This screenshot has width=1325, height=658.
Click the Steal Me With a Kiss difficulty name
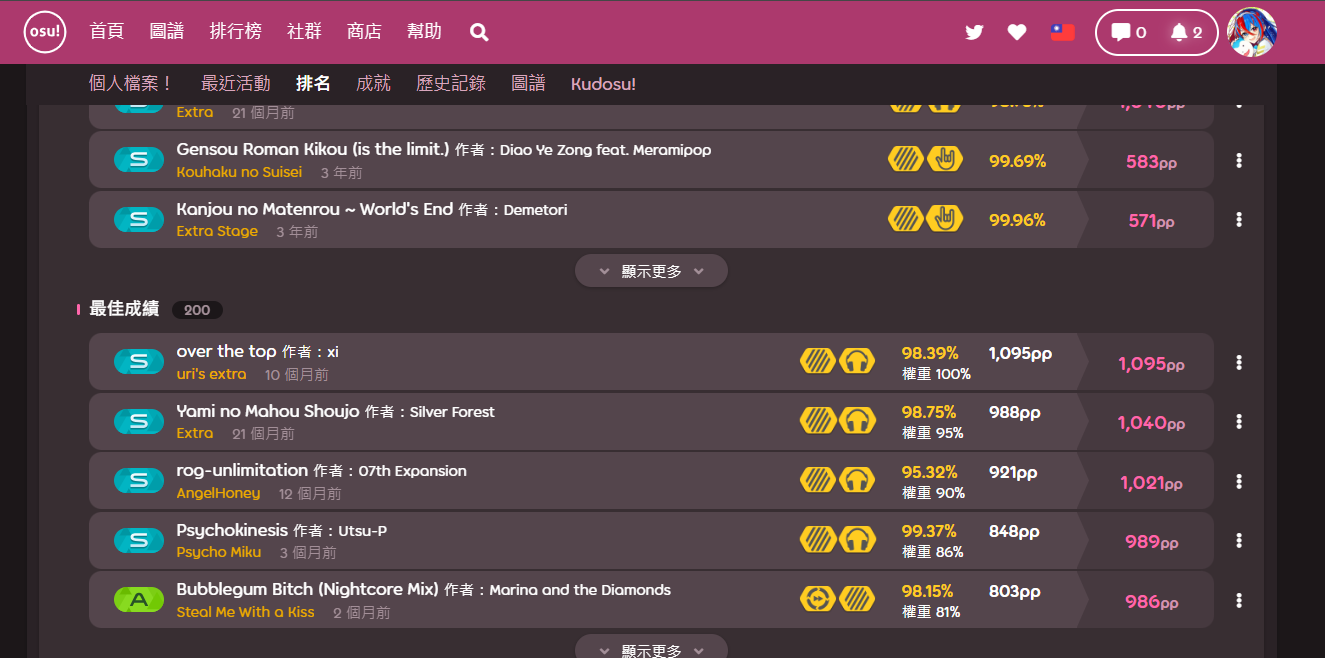245,612
